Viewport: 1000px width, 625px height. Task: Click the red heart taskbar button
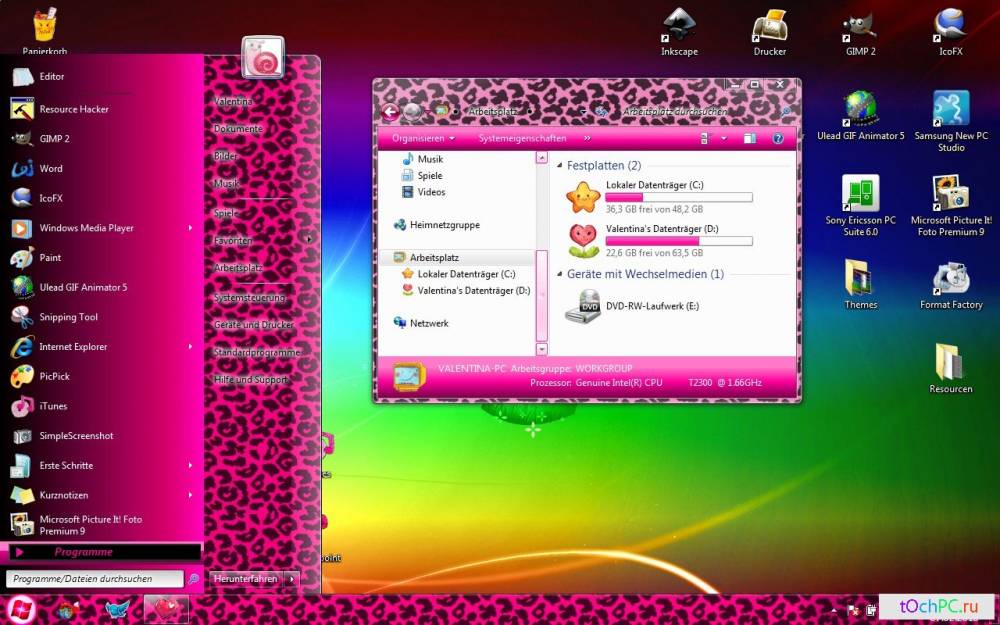[x=166, y=609]
